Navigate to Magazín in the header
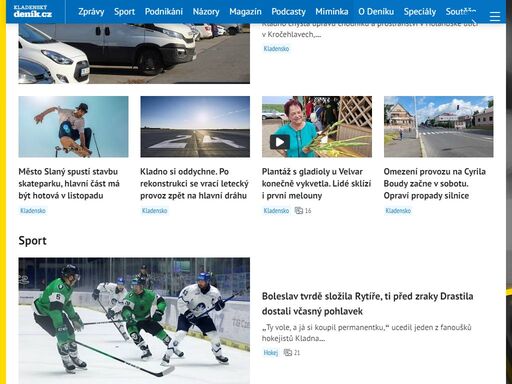Viewport: 512px width, 384px height. (x=245, y=12)
